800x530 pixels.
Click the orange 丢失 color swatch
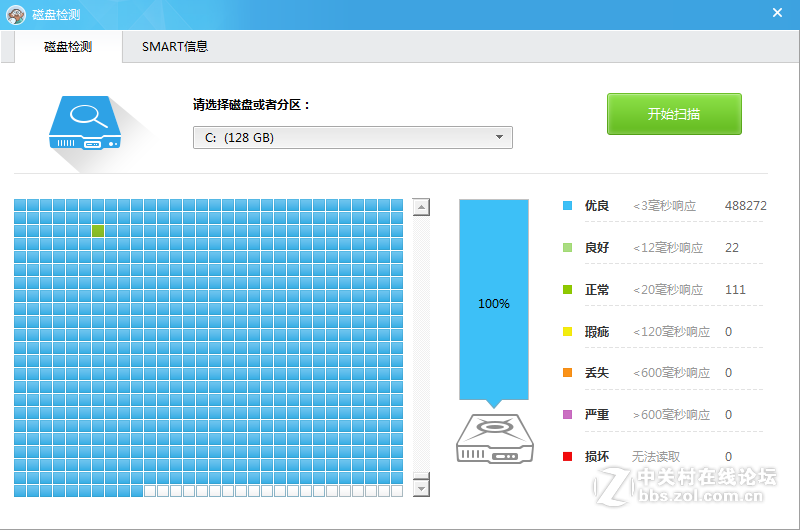[x=567, y=372]
